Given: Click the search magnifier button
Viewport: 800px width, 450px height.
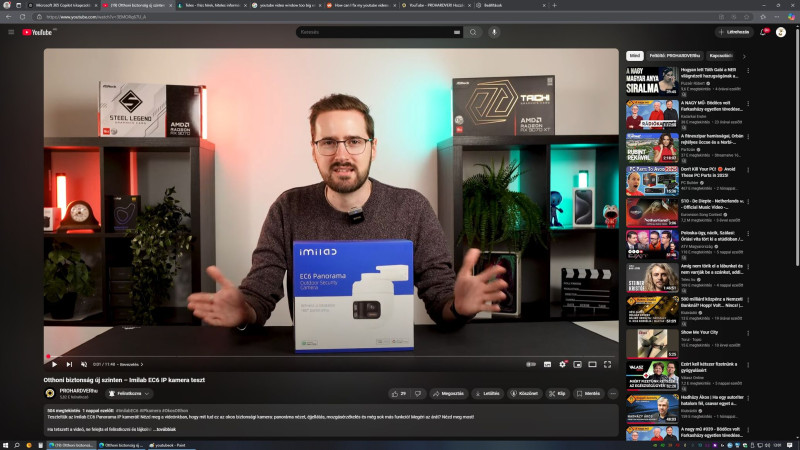Looking at the screenshot, I should click(473, 32).
